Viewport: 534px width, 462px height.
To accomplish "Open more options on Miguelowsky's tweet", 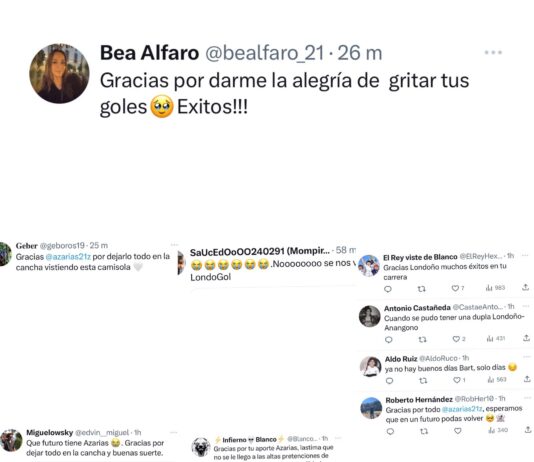I will 174,432.
